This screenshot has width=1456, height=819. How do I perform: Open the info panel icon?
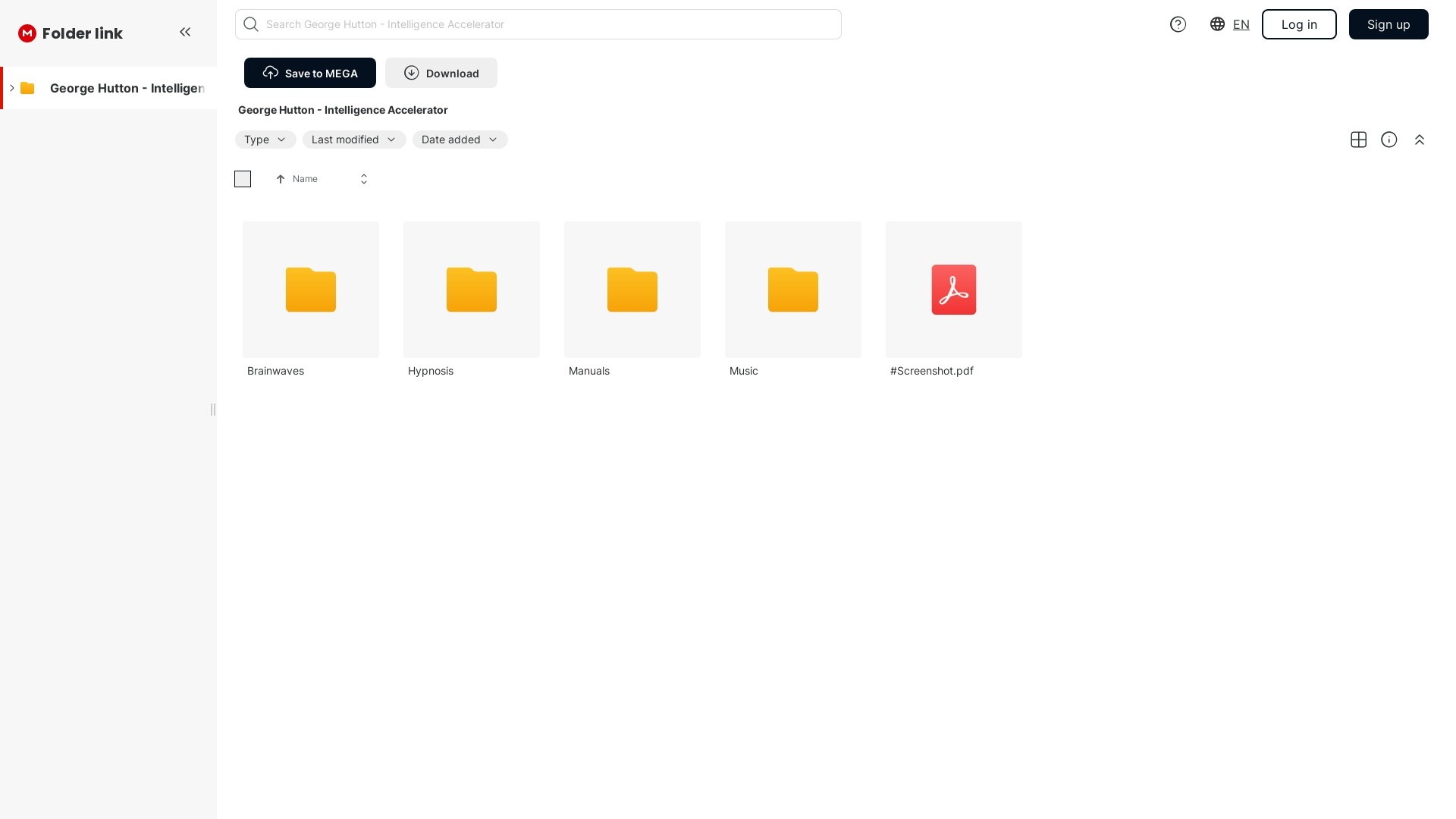(1389, 140)
